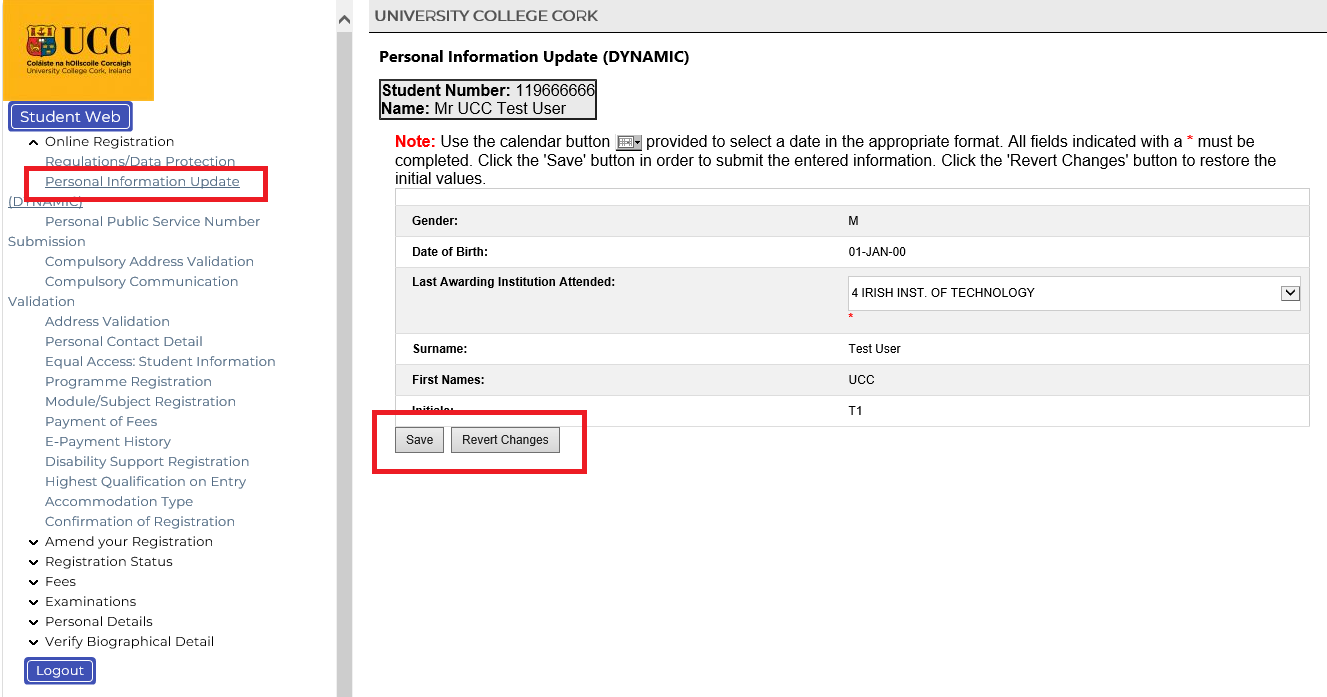Collapse the Online Registration section chevron
The height and width of the screenshot is (697, 1327).
(34, 142)
